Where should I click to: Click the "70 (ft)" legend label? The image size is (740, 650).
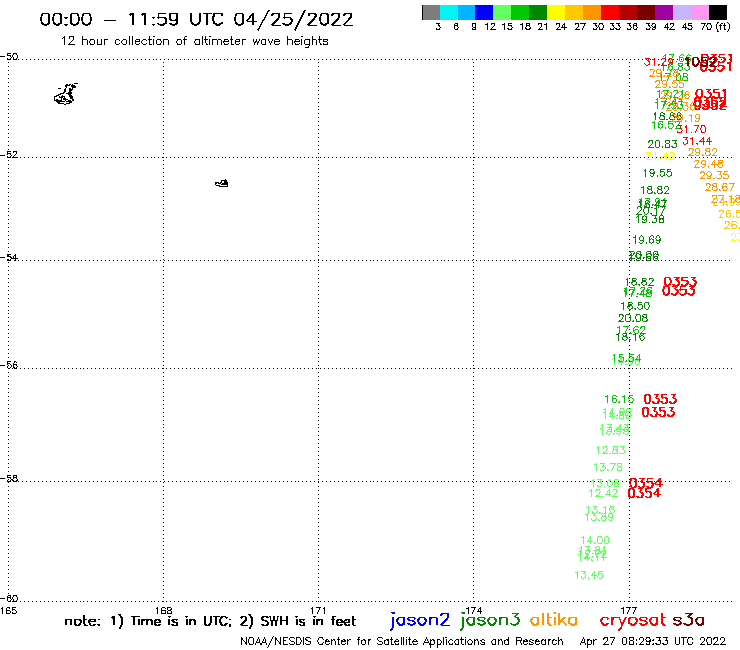715,26
